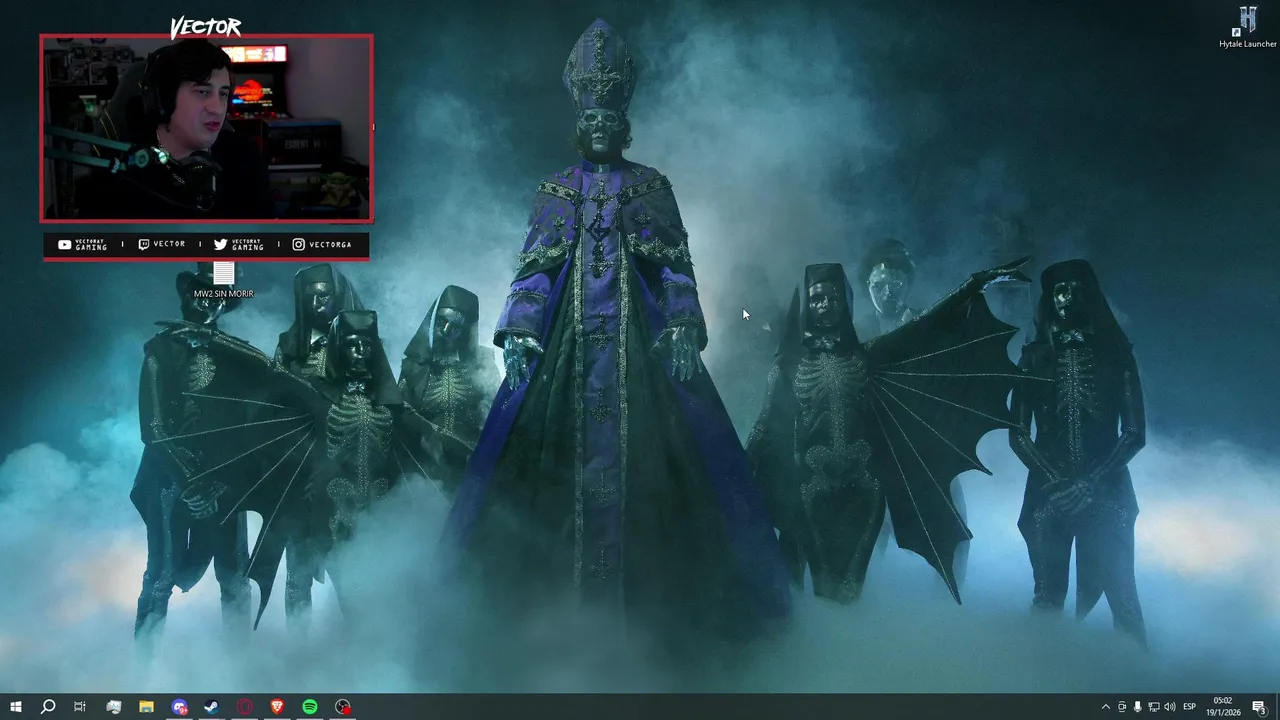Select the MW2 SIN MORIR desktop file
This screenshot has width=1280, height=720.
pos(224,280)
